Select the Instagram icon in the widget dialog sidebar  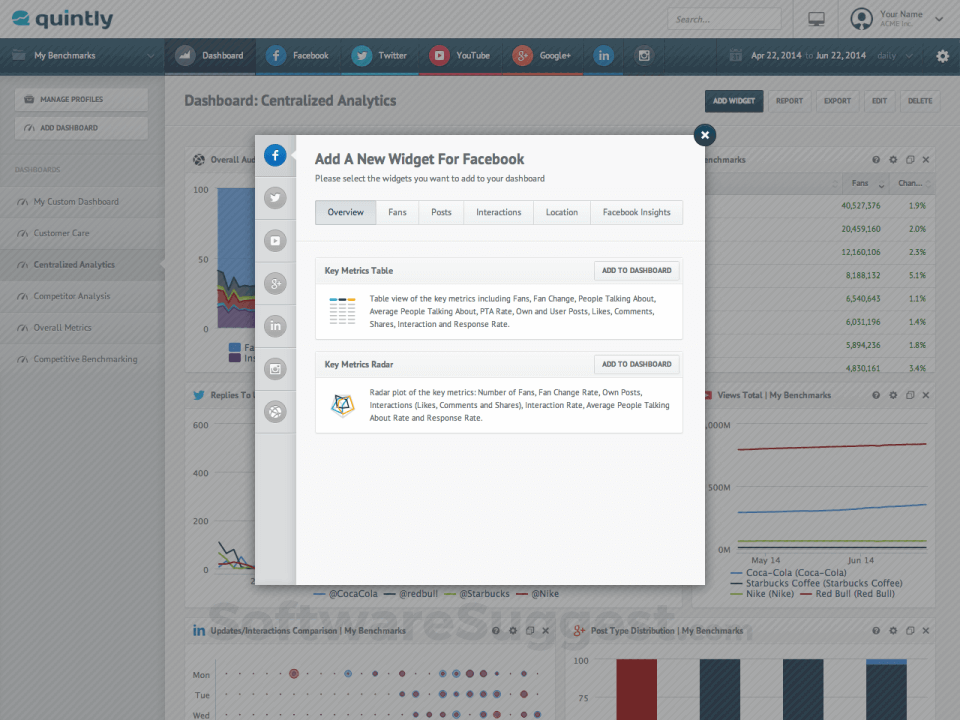tap(275, 369)
